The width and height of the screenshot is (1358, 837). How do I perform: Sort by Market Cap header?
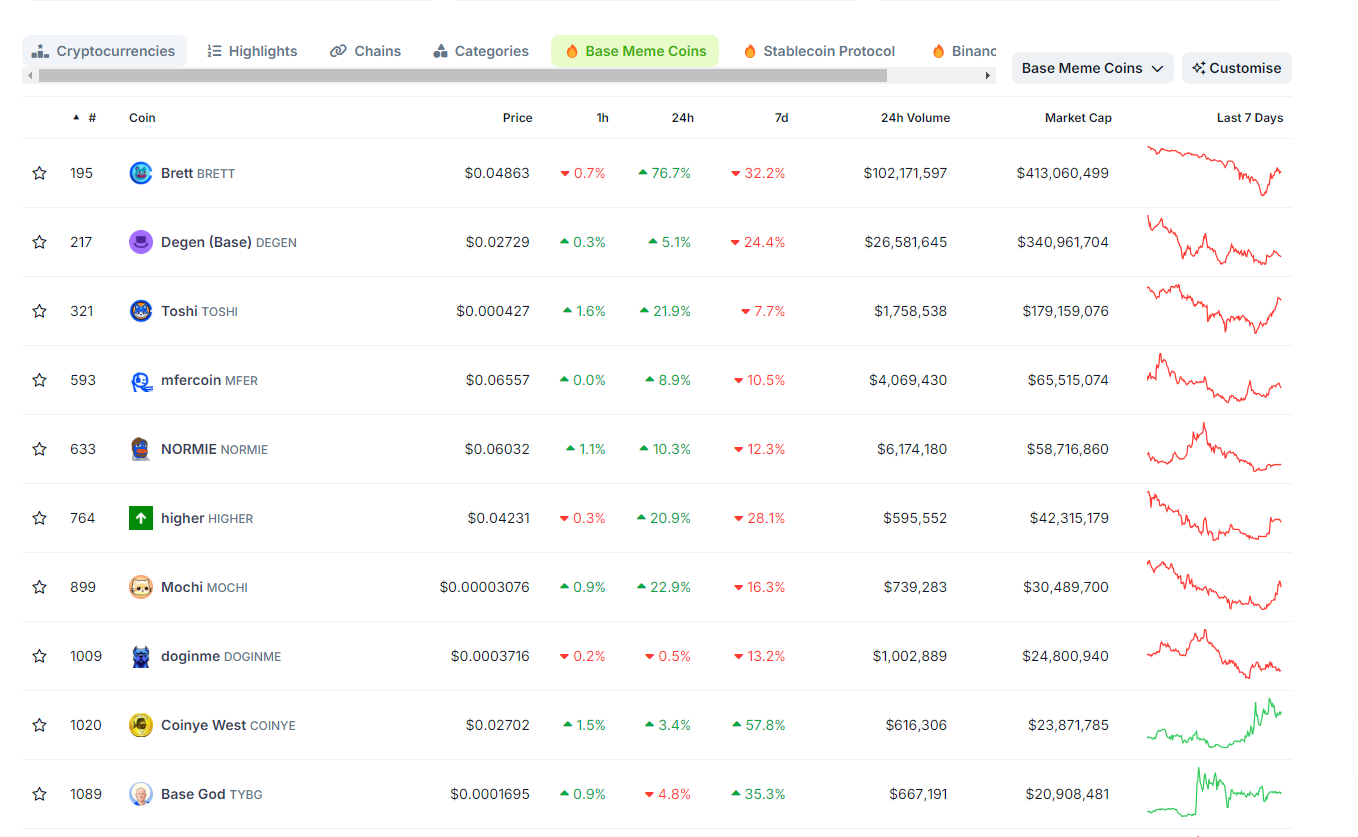pos(1078,118)
